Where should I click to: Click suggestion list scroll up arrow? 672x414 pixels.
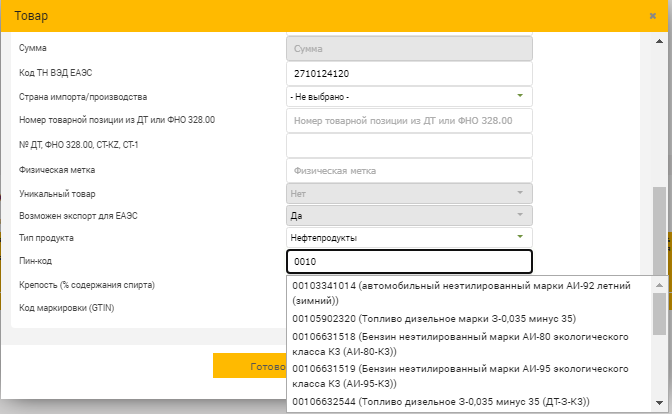click(x=659, y=285)
